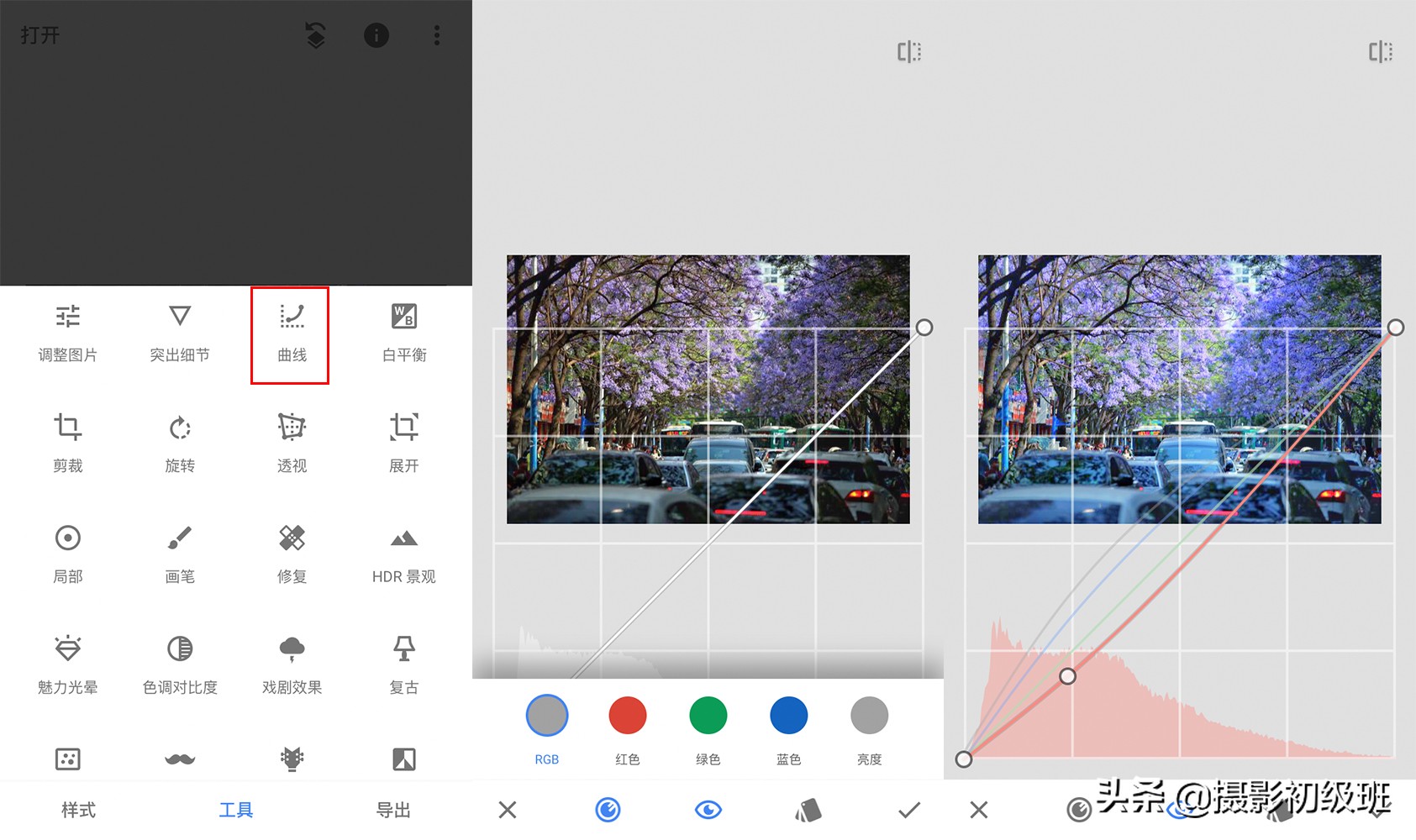1416x840 pixels.
Task: Toggle the channel picker in the middle panel
Action: coord(608,810)
